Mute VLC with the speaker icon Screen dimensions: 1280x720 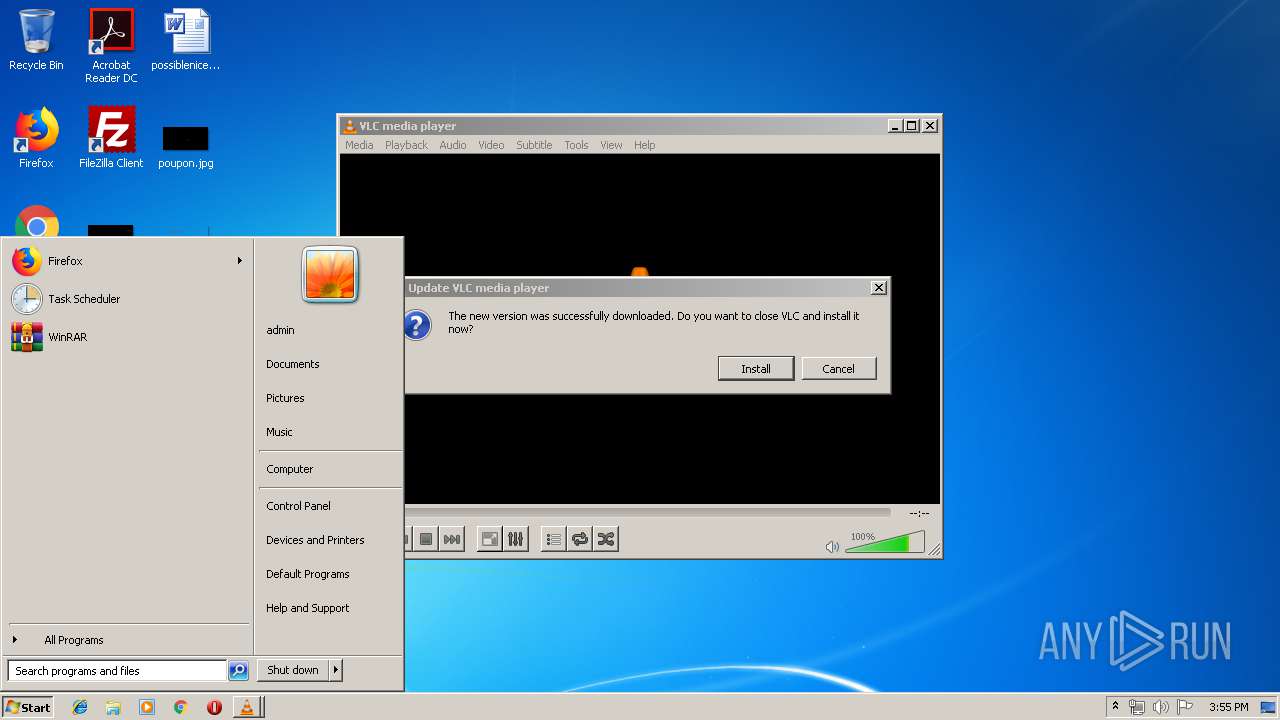[x=832, y=546]
